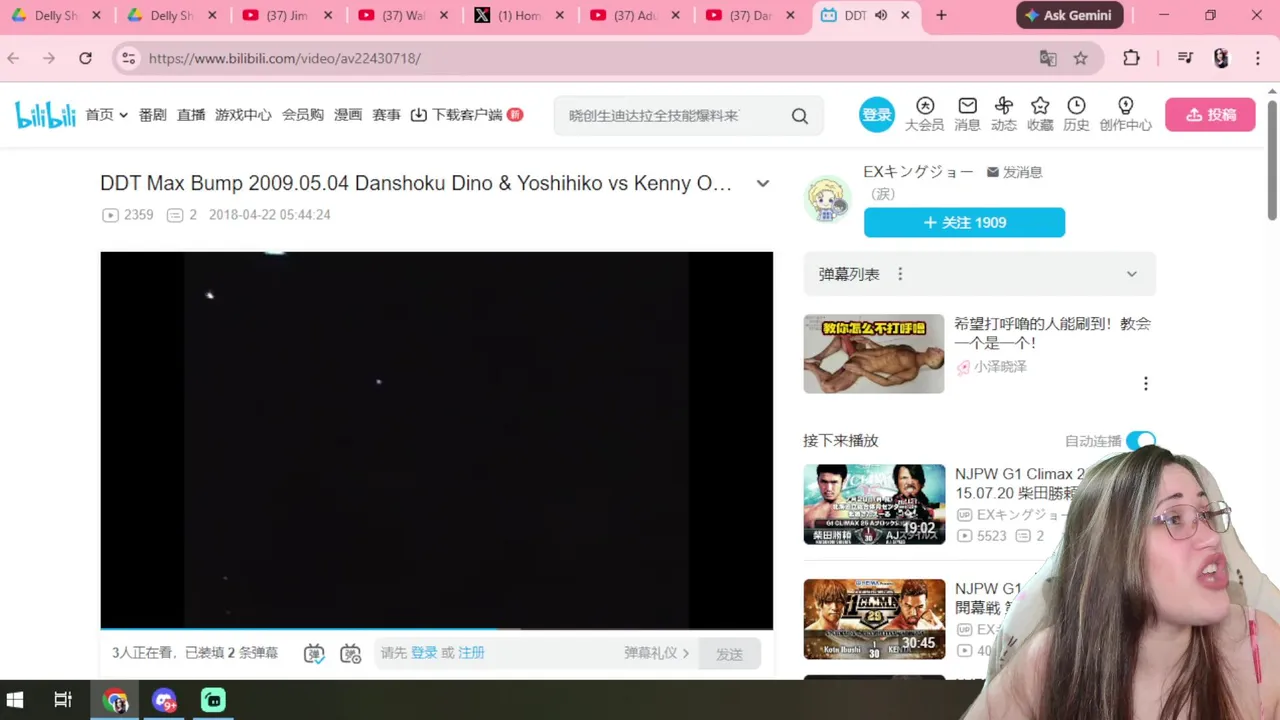This screenshot has height=720, width=1280.
Task: Open danmaku settings icon under player
Action: coord(350,653)
